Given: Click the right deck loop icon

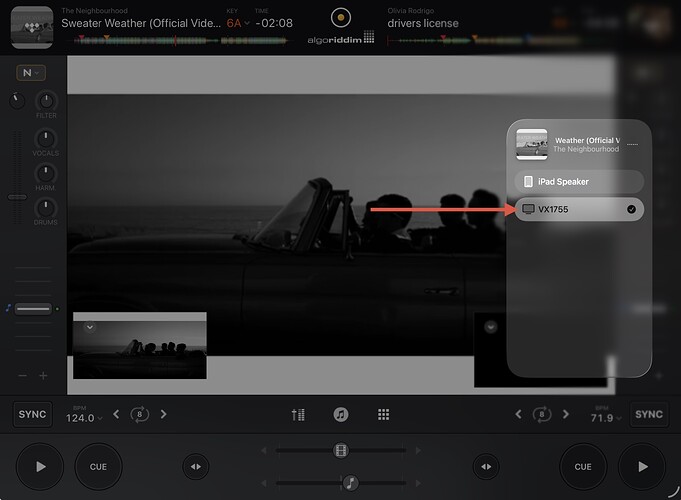Looking at the screenshot, I should point(541,414).
